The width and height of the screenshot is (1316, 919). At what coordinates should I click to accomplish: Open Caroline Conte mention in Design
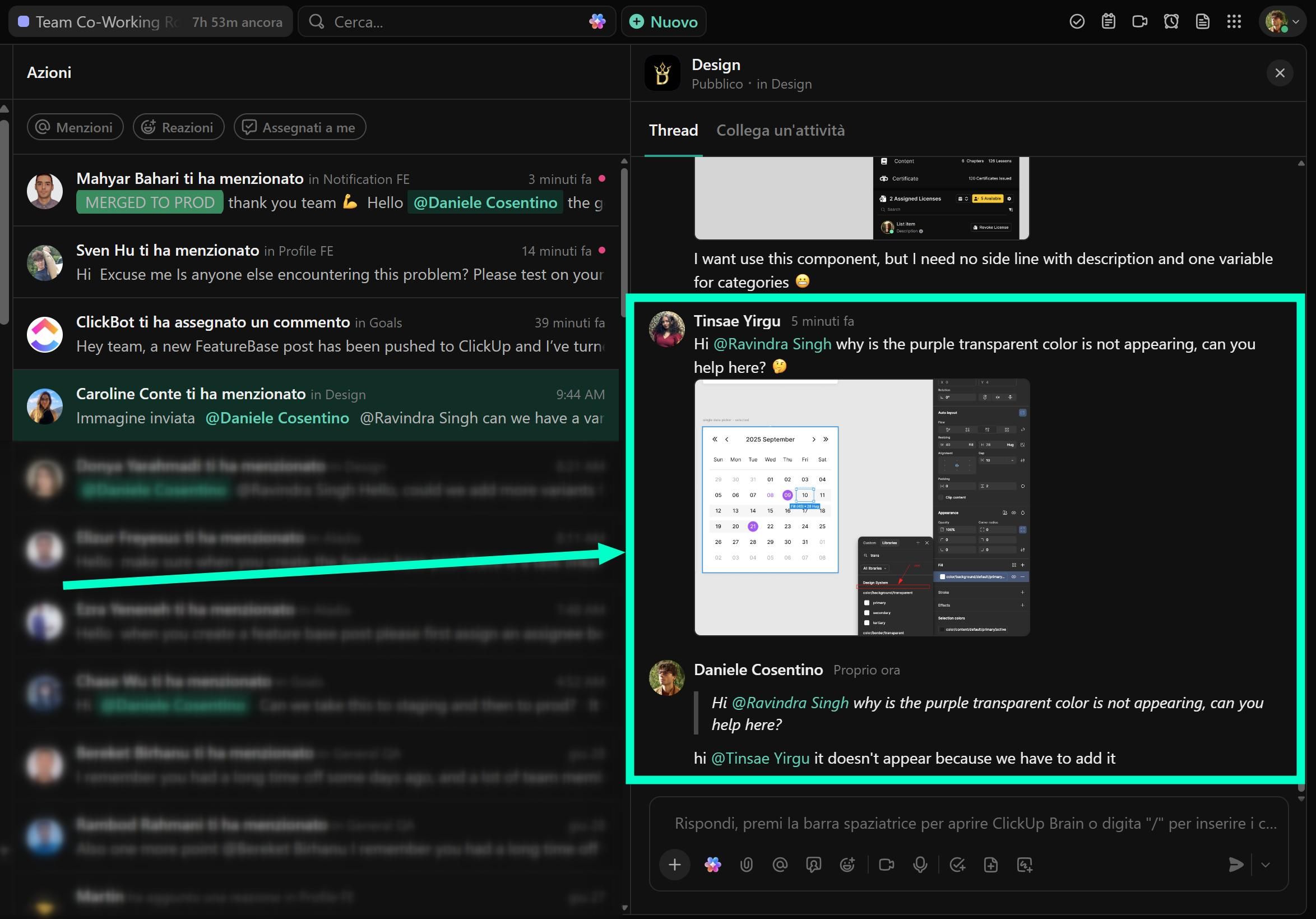316,405
